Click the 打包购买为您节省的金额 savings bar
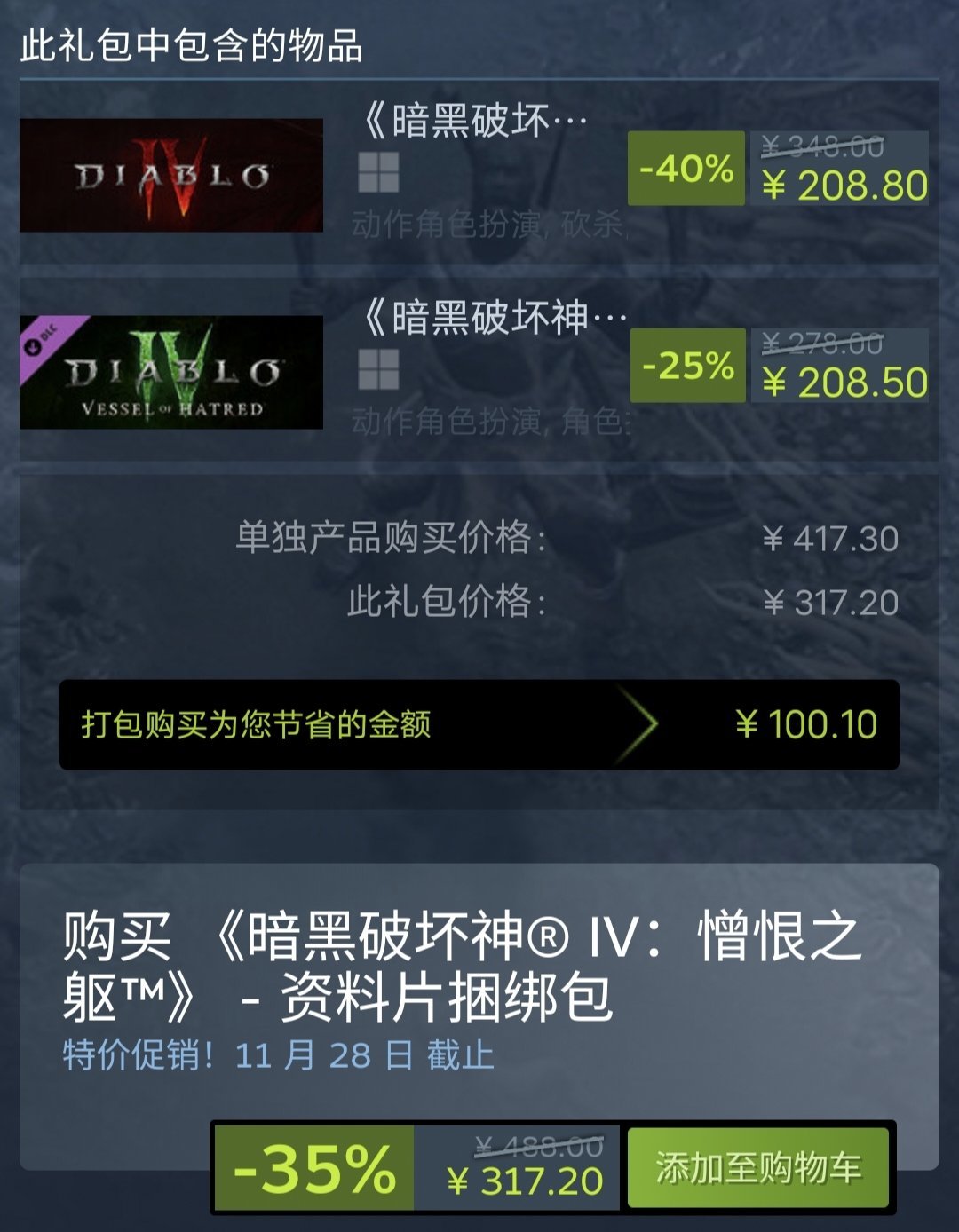Image resolution: width=959 pixels, height=1232 pixels. (479, 724)
